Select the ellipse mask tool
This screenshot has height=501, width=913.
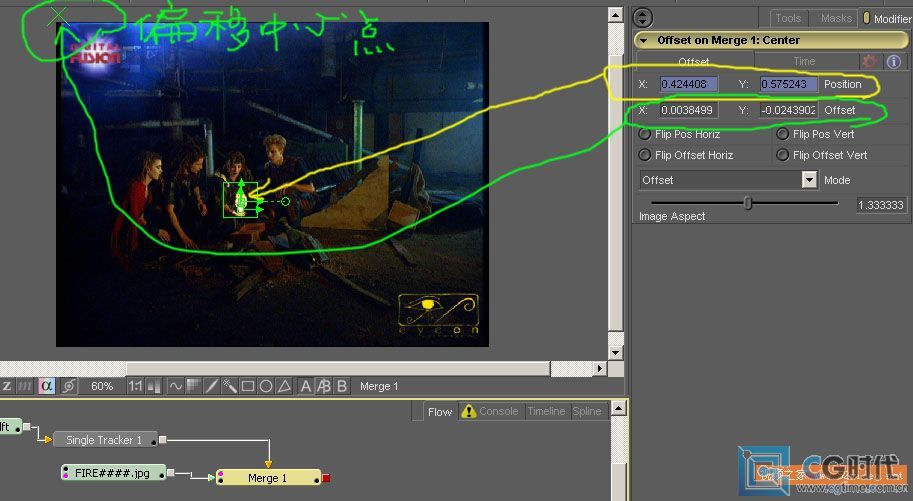(x=266, y=386)
